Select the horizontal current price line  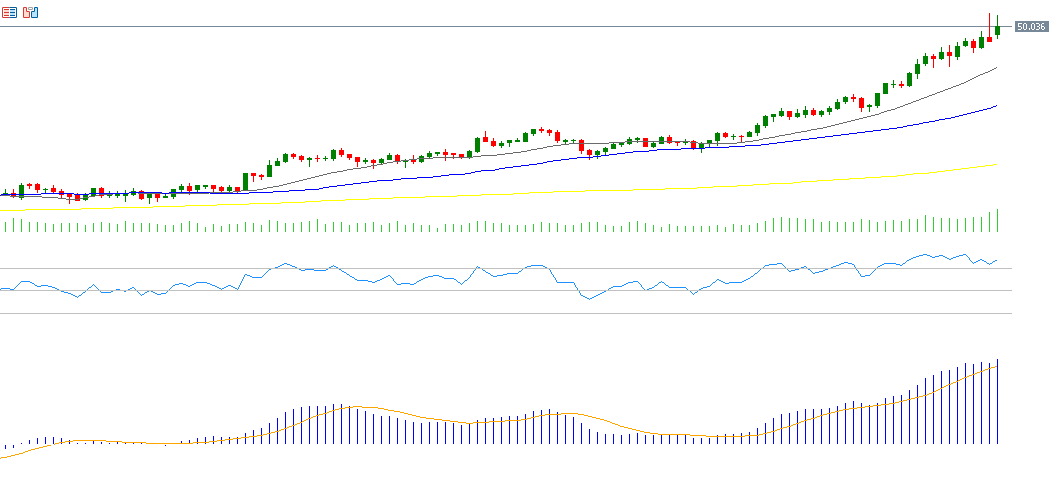(x=500, y=26)
